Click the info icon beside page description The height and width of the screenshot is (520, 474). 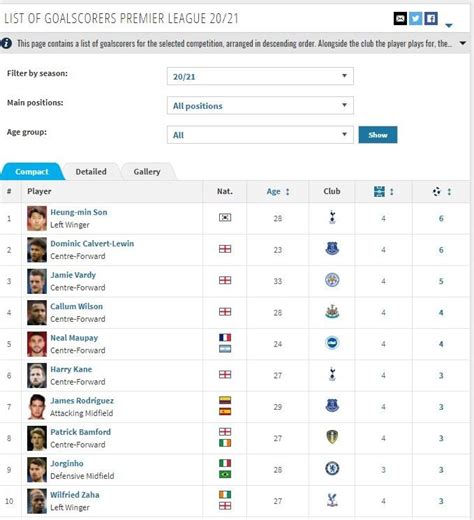point(6,43)
